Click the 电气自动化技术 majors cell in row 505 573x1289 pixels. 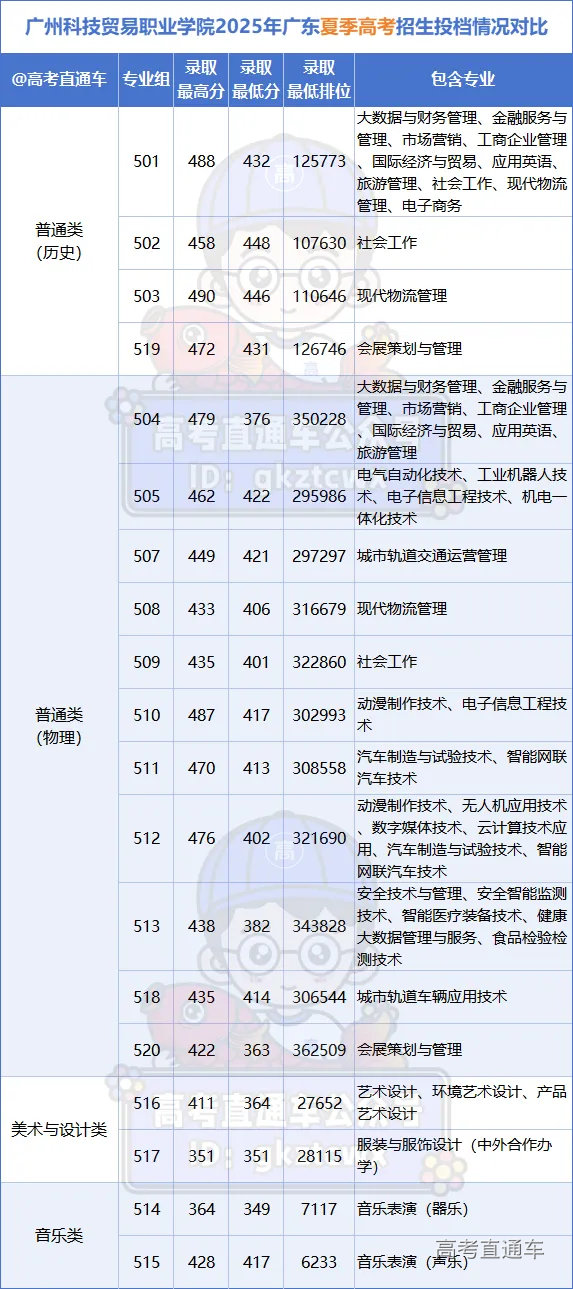point(463,496)
